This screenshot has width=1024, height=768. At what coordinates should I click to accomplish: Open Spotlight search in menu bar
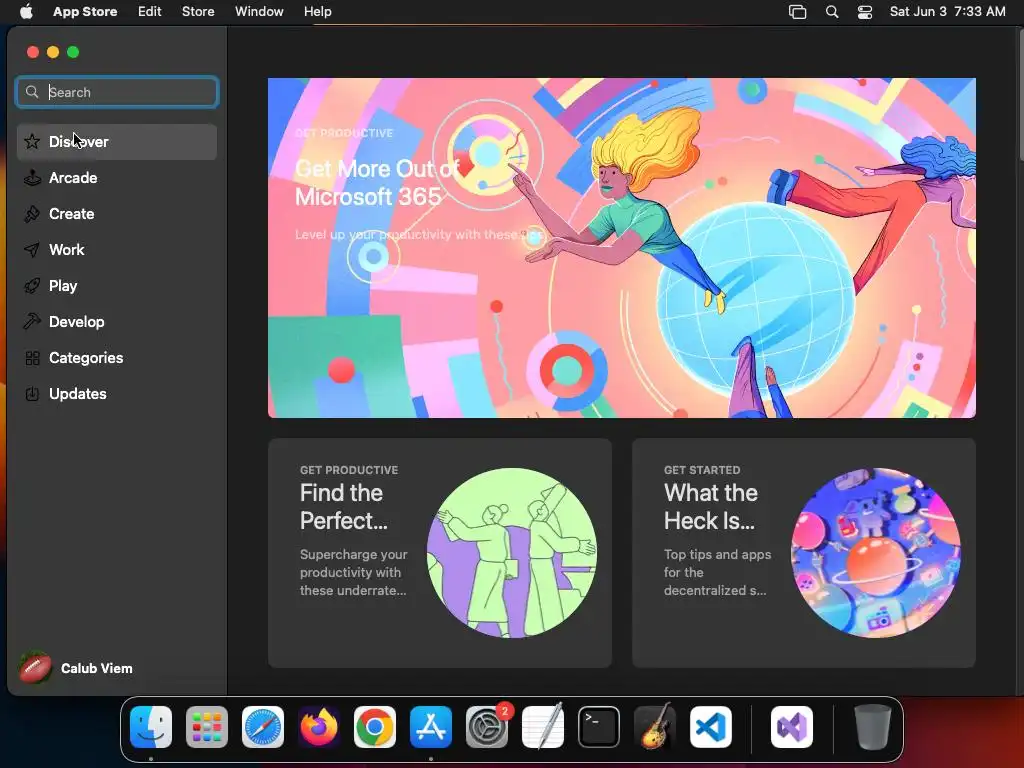(832, 12)
